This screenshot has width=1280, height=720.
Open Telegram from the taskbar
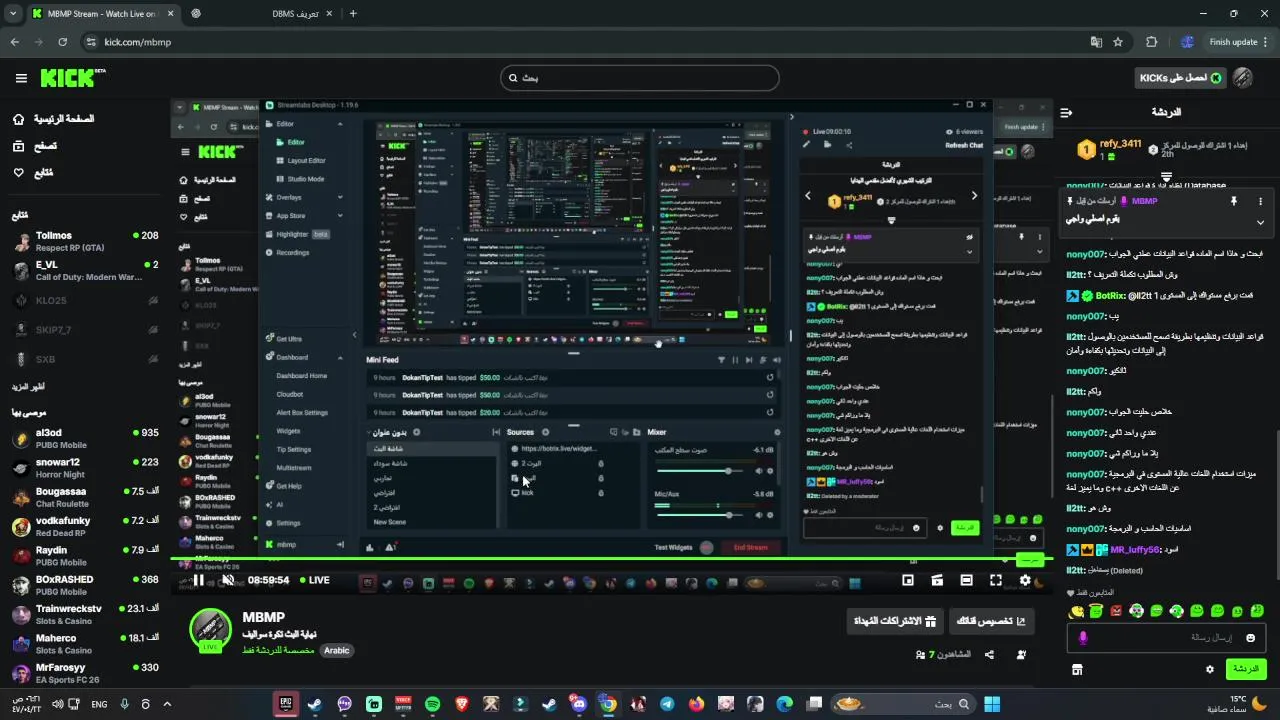pyautogui.click(x=667, y=704)
